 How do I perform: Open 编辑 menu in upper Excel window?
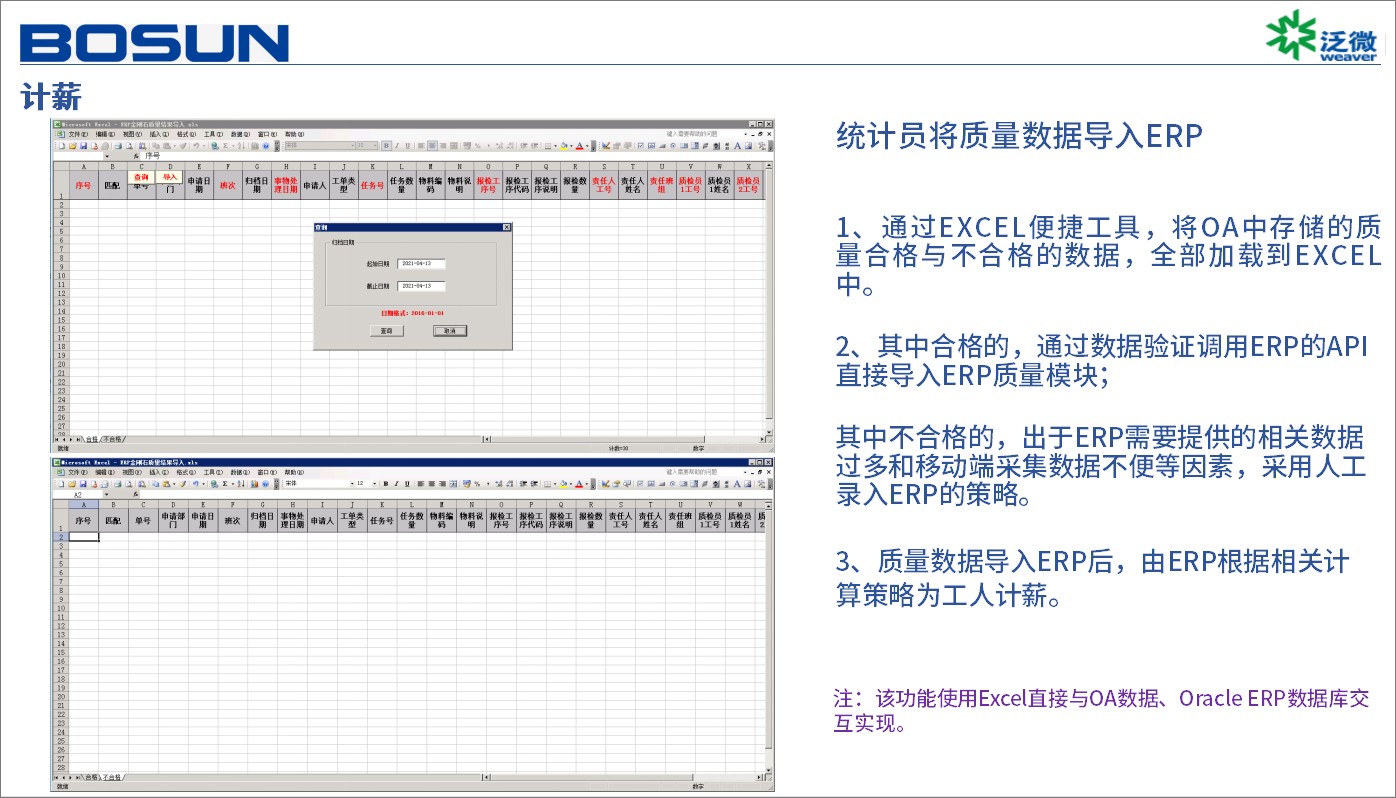coord(105,134)
